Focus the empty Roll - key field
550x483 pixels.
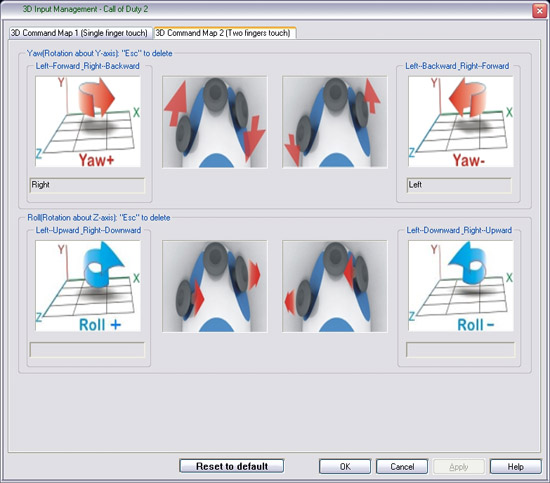460,350
